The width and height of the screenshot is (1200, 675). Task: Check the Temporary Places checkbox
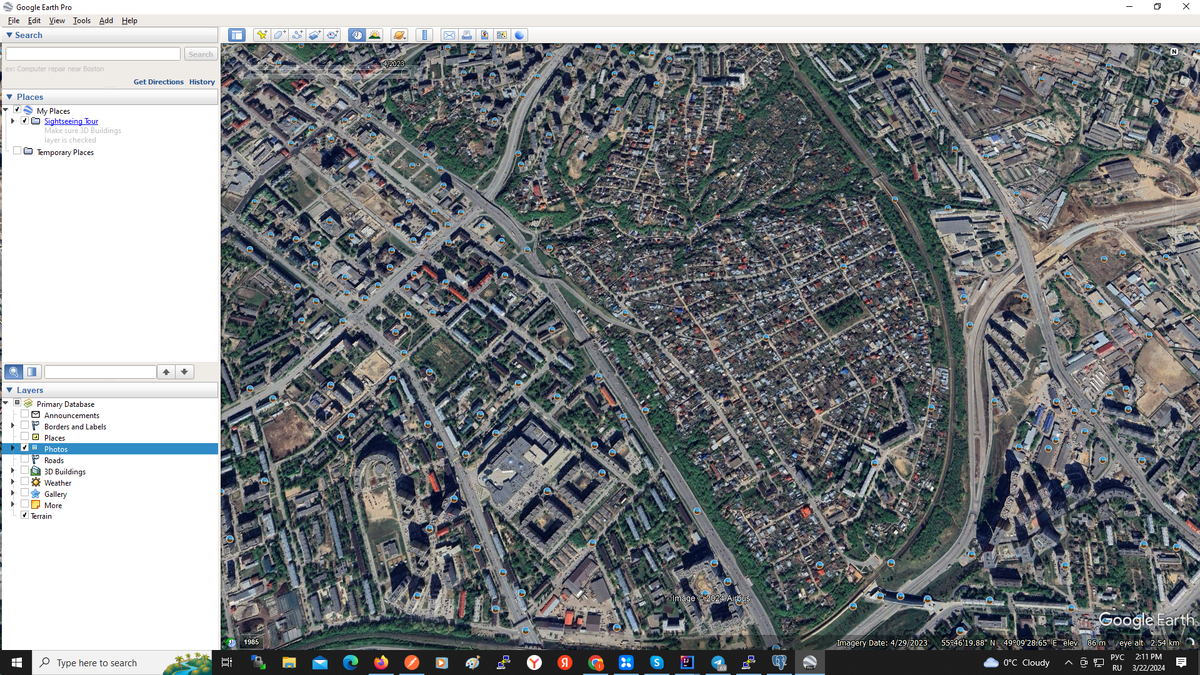click(17, 151)
